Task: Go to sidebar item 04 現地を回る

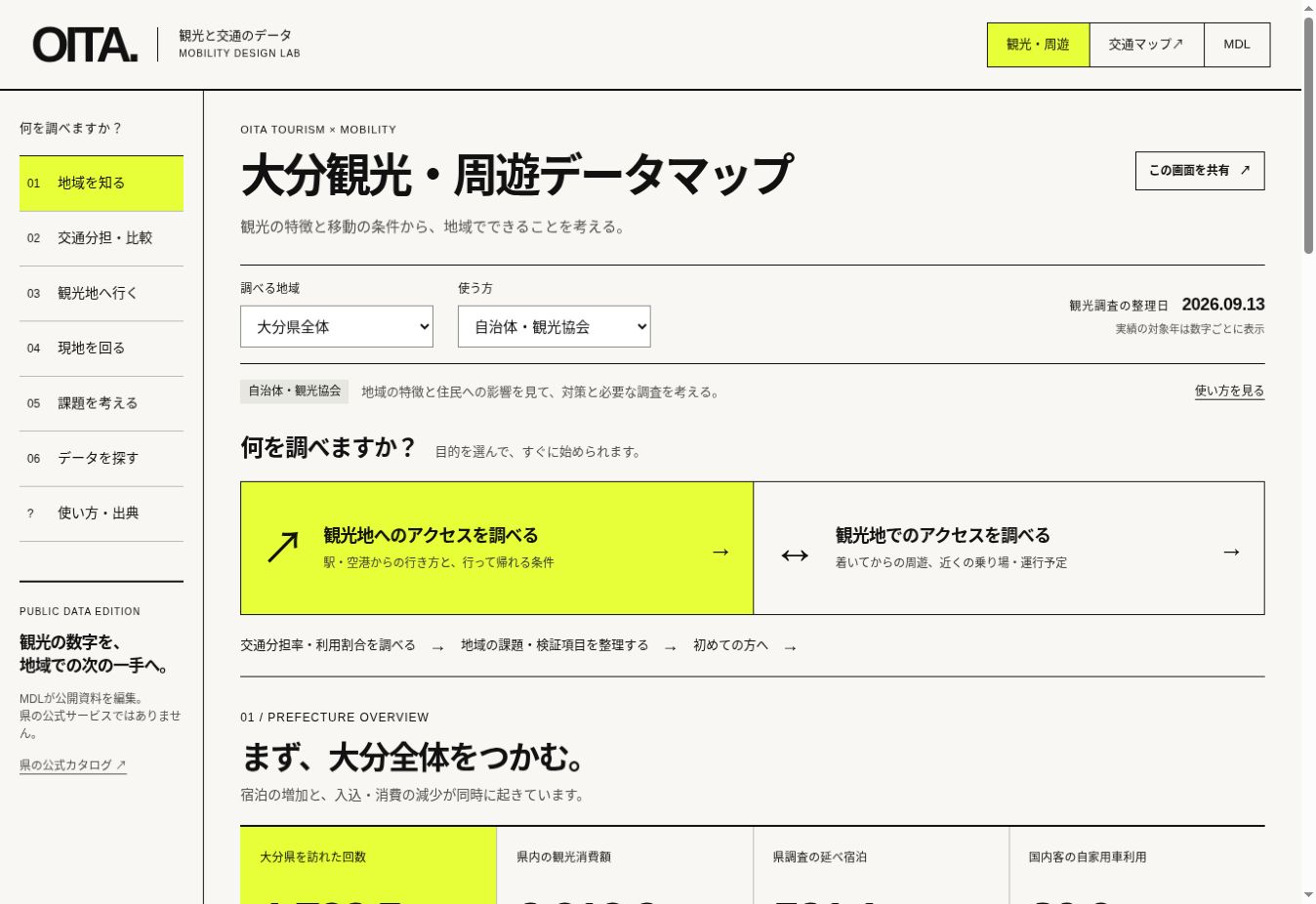Action: (102, 349)
